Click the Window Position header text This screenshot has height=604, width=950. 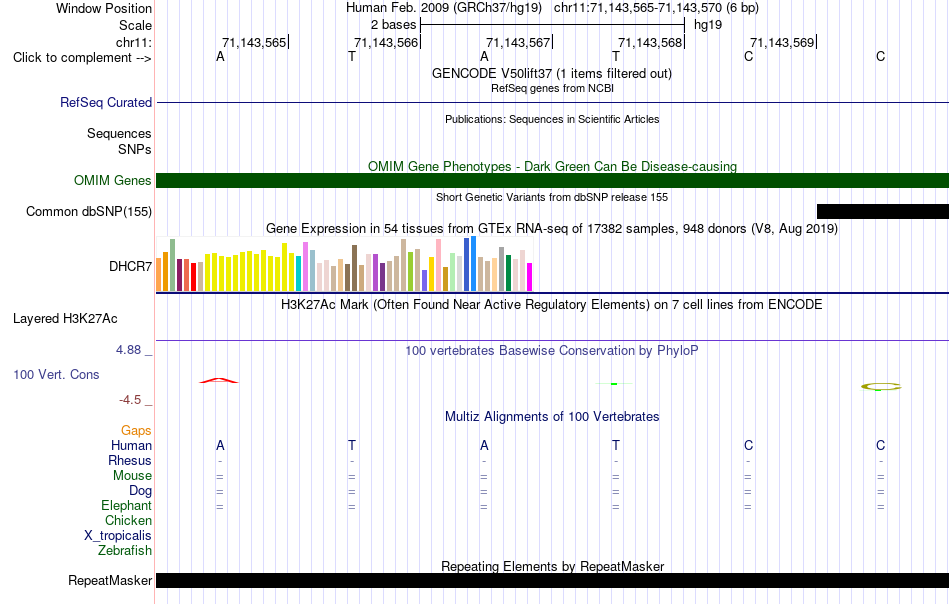point(104,8)
